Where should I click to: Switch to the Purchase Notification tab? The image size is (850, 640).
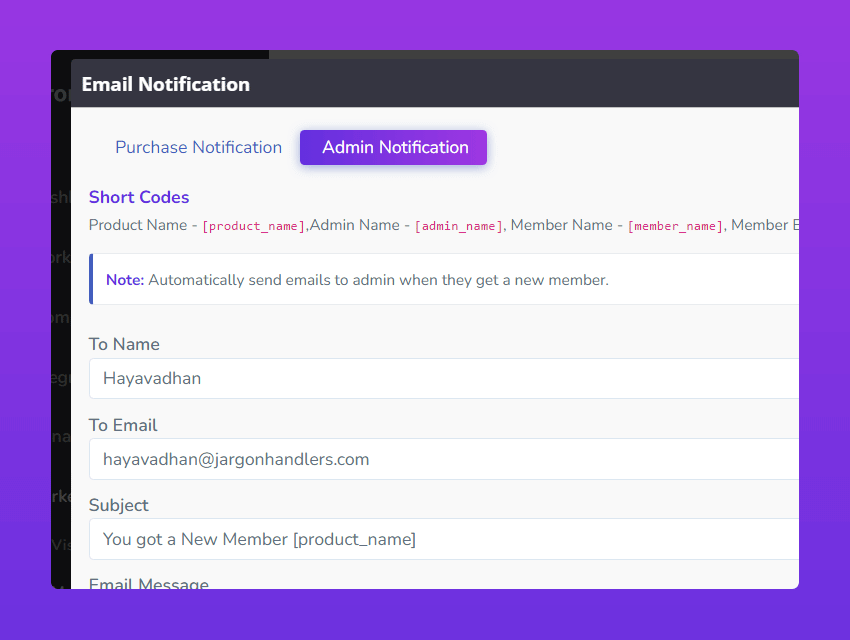(x=198, y=147)
